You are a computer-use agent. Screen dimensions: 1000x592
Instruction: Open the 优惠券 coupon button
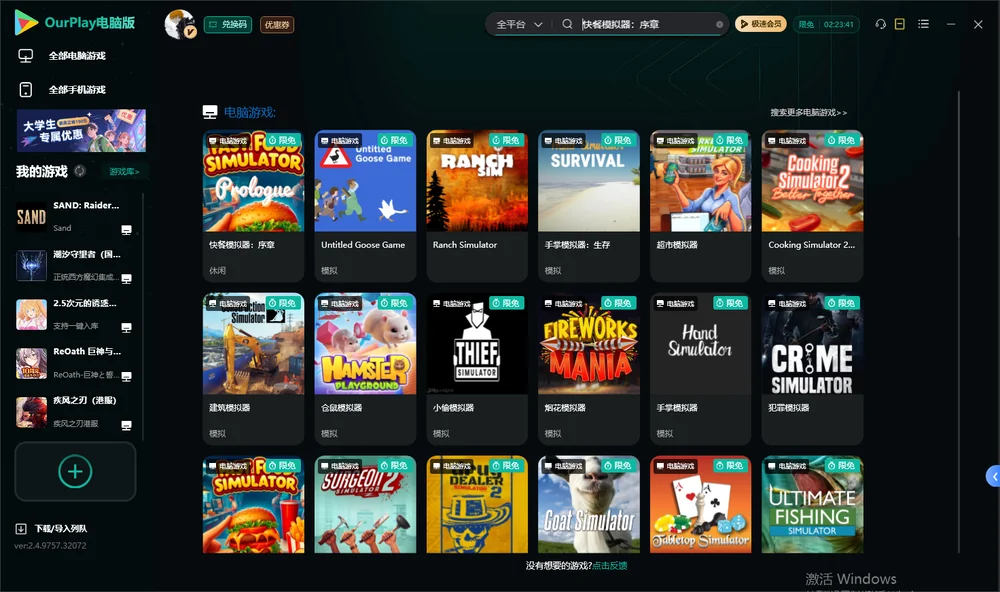tap(277, 24)
